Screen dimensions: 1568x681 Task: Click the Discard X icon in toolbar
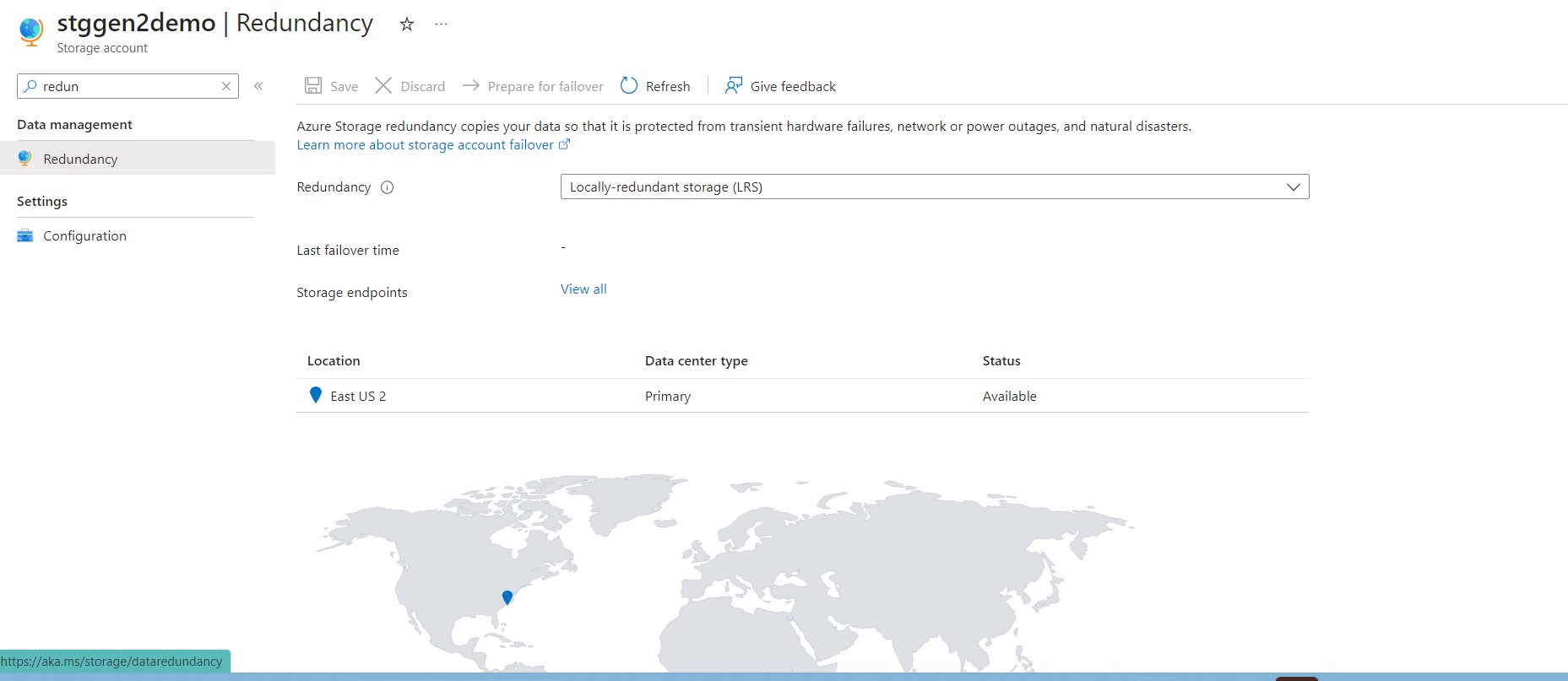tap(383, 85)
